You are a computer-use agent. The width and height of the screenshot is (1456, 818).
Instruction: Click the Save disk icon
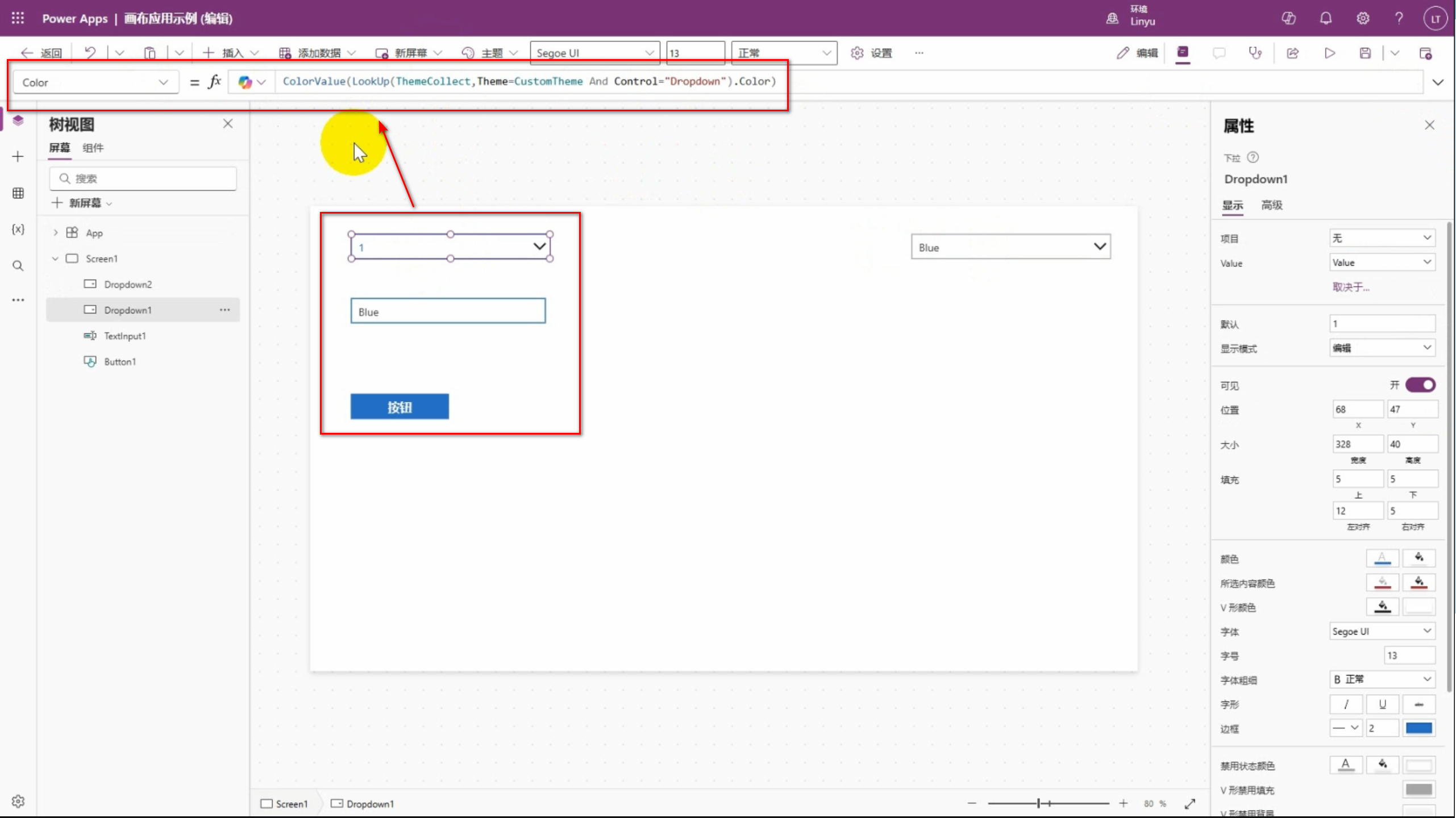click(x=1365, y=53)
